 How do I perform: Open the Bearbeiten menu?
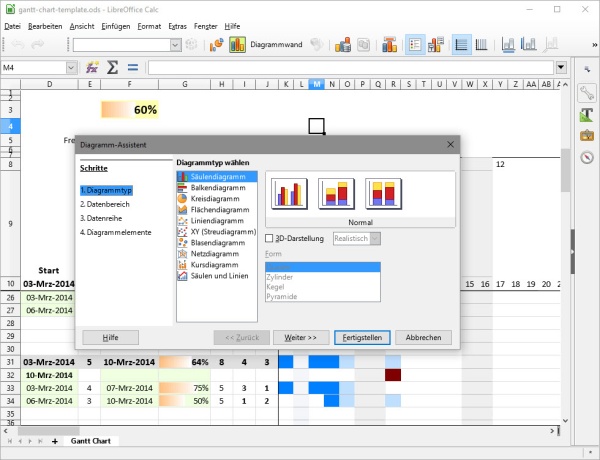point(45,26)
